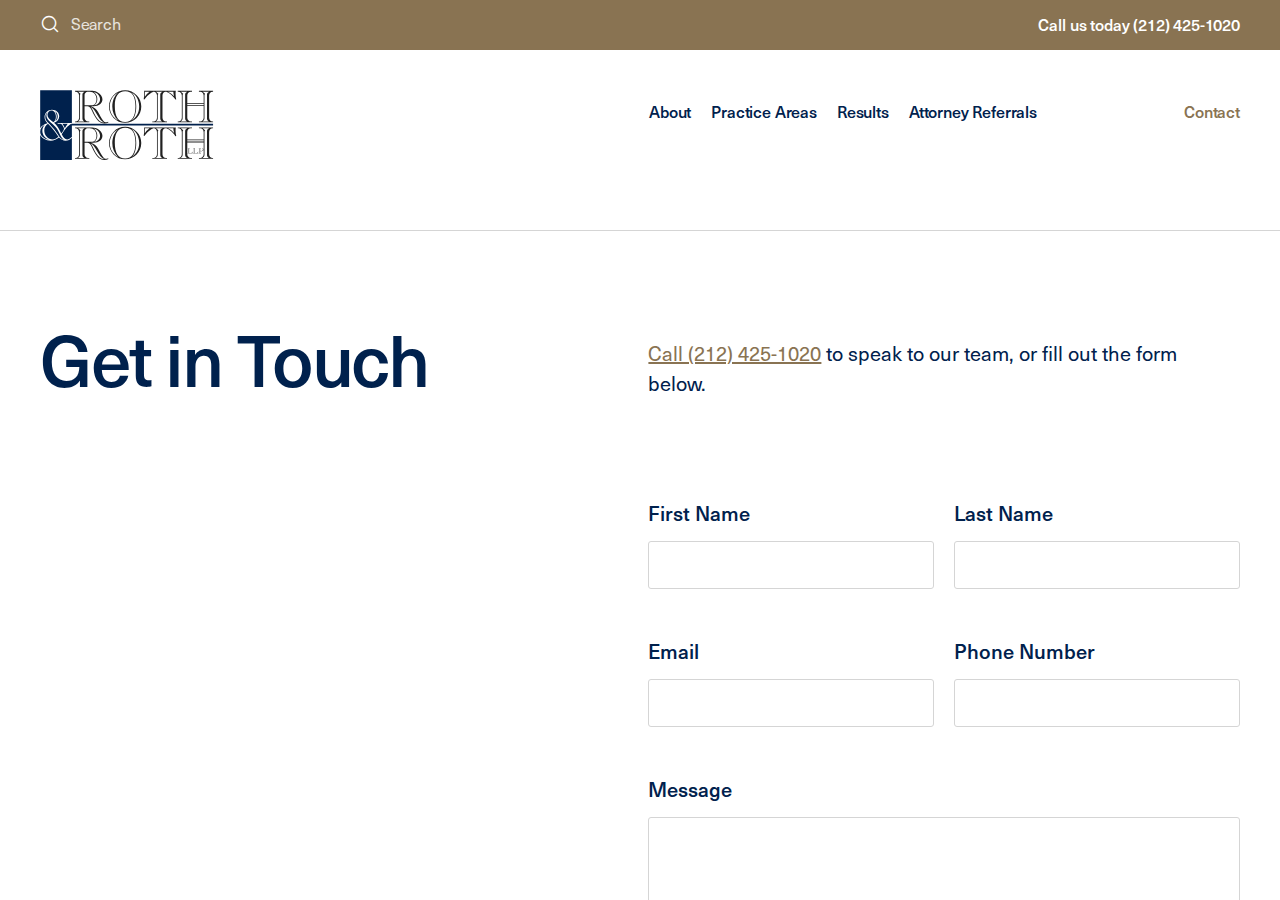Click the Roth & Roth logo

[x=127, y=125]
